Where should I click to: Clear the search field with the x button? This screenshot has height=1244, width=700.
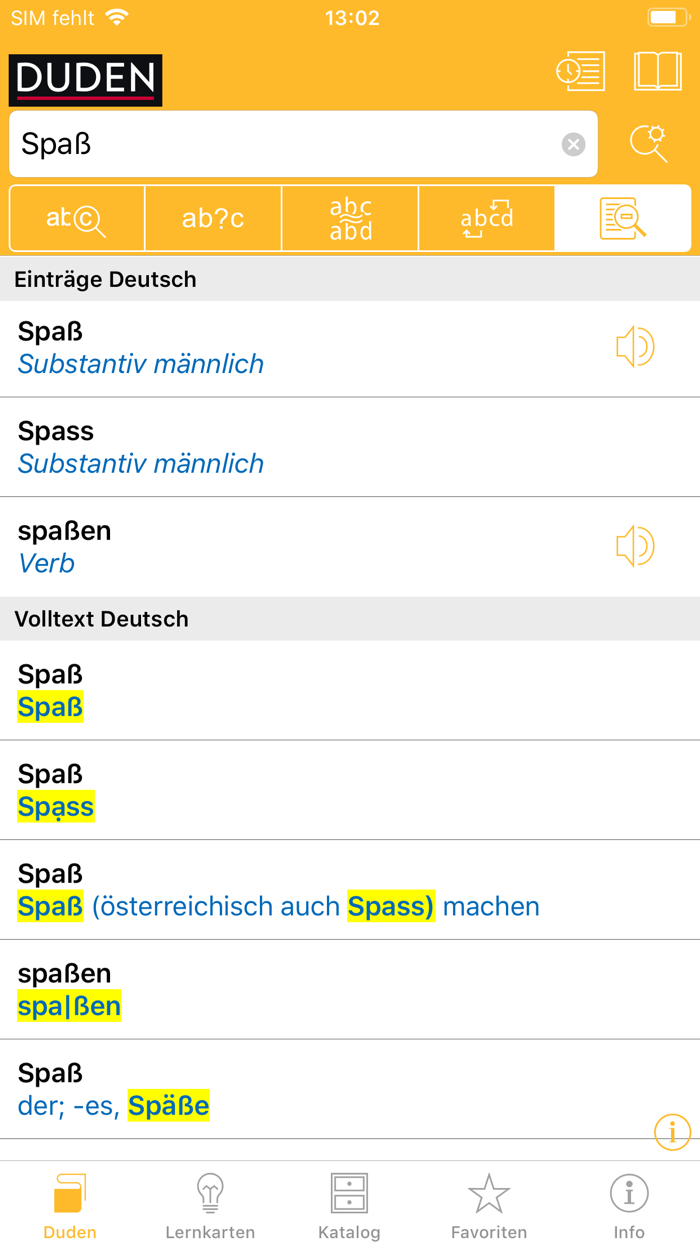tap(573, 144)
